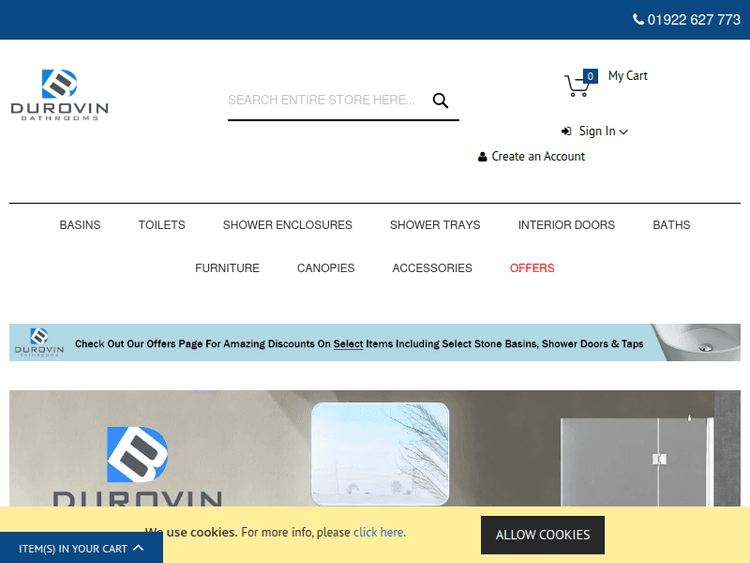Expand the Item(s) in Your Cart panel
This screenshot has height=563, width=750.
81,548
